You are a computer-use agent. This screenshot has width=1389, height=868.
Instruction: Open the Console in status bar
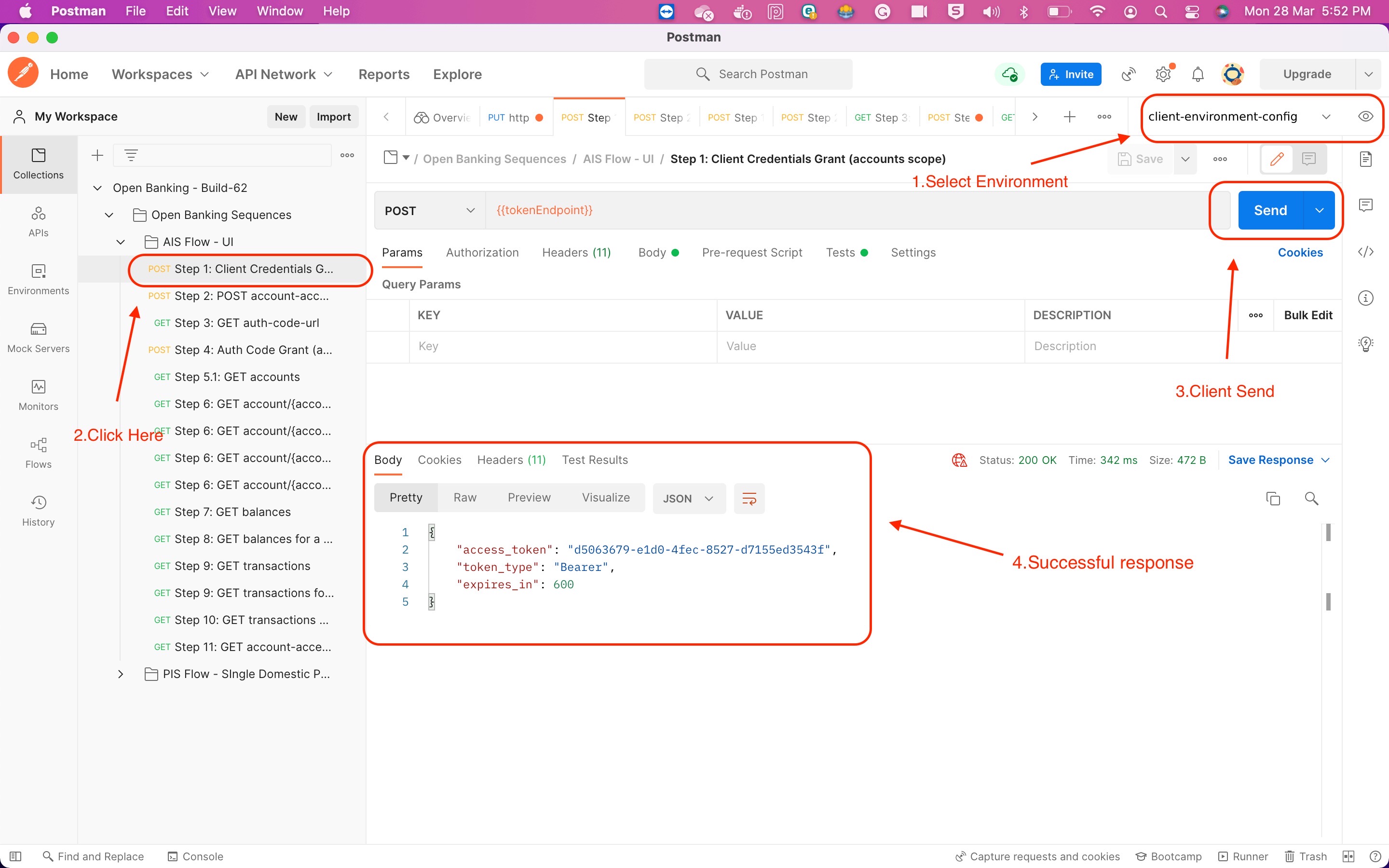(x=195, y=856)
